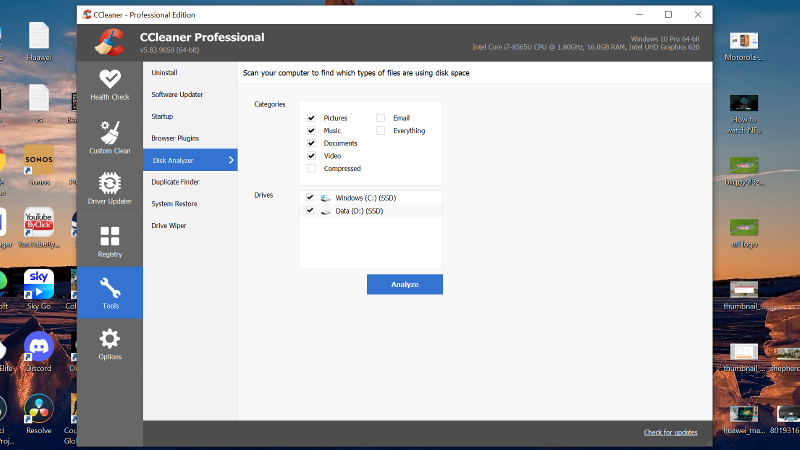Image resolution: width=800 pixels, height=450 pixels.
Task: Open Sky Go desktop shortcut
Action: coord(39,289)
